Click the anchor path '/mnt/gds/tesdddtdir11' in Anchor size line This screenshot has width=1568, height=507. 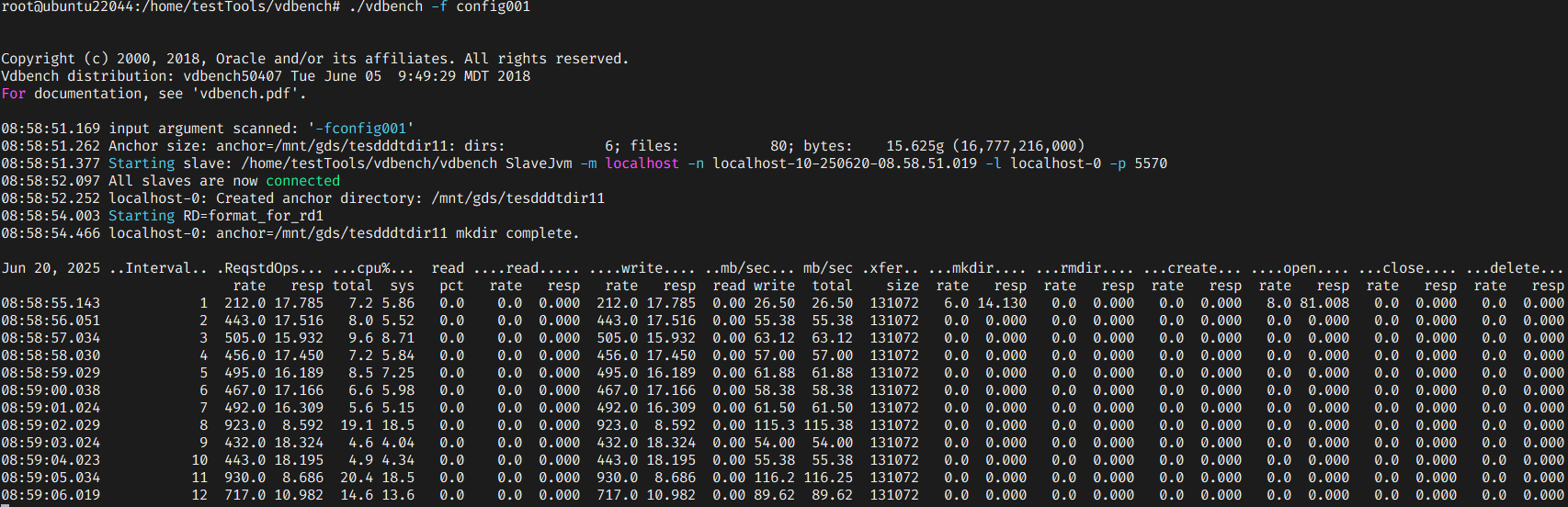click(358, 146)
